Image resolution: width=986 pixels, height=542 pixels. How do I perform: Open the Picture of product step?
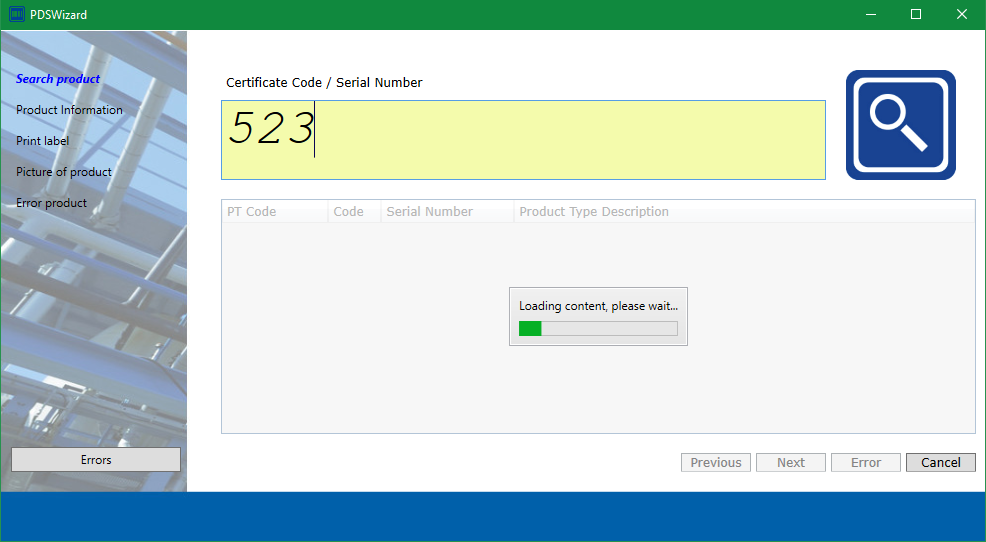click(x=64, y=172)
